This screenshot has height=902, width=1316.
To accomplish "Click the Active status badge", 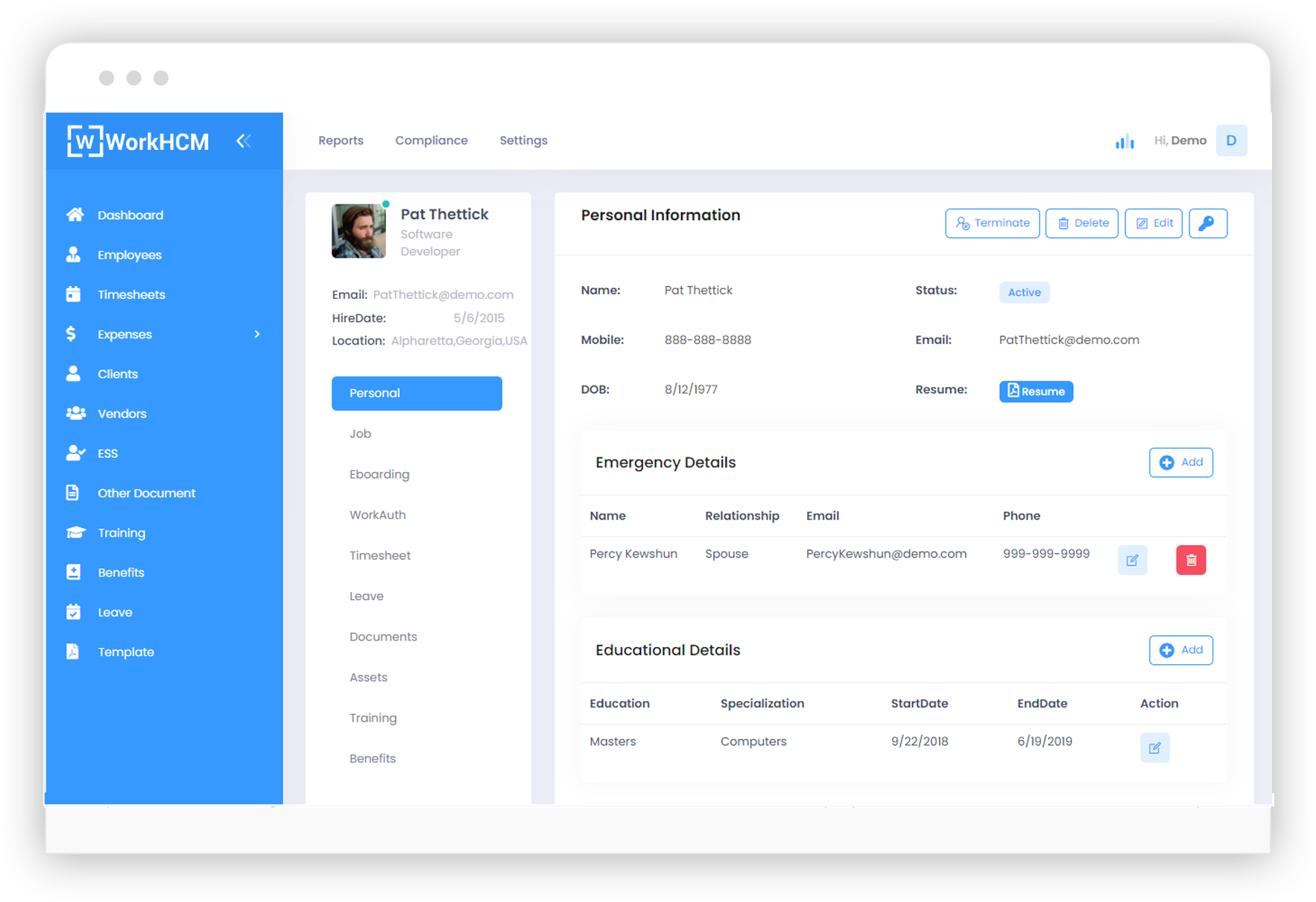I will [x=1024, y=292].
